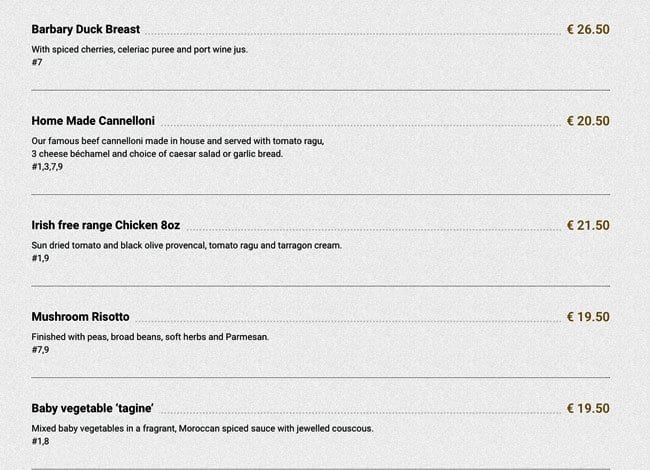The height and width of the screenshot is (470, 650).
Task: Click the famous beef cannelloni description text
Action: (178, 141)
